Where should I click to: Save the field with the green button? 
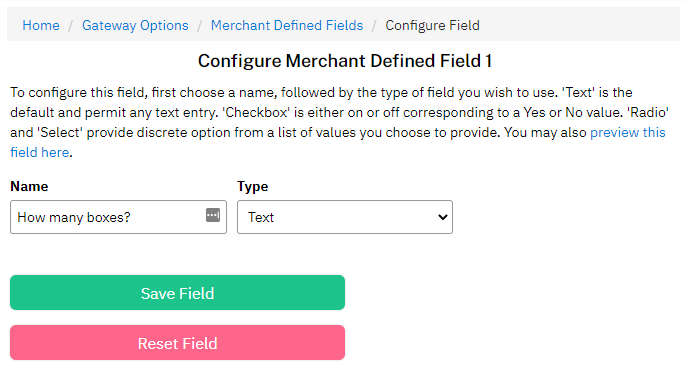(177, 293)
